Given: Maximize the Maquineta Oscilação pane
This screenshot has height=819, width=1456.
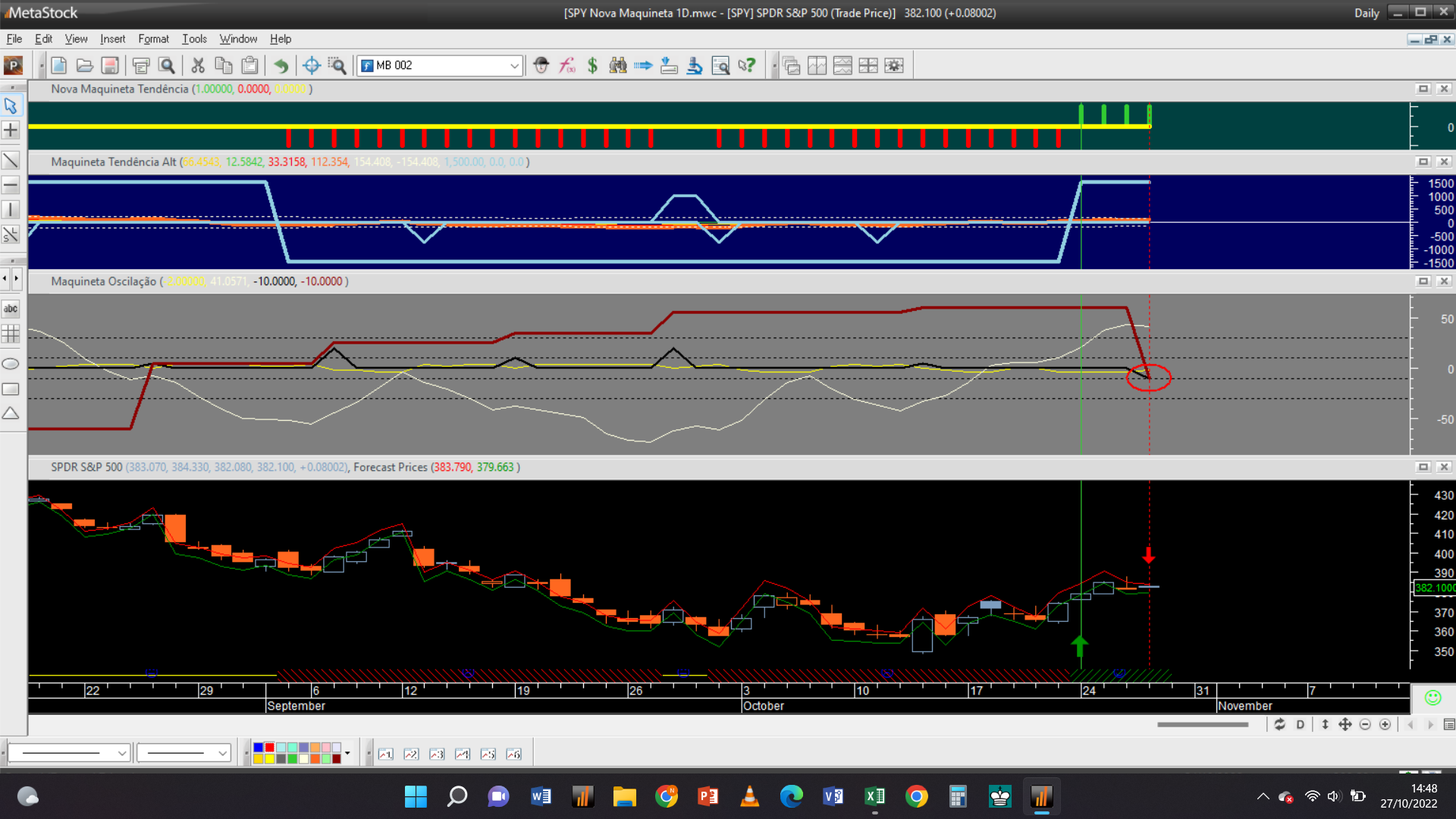Looking at the screenshot, I should (1423, 281).
